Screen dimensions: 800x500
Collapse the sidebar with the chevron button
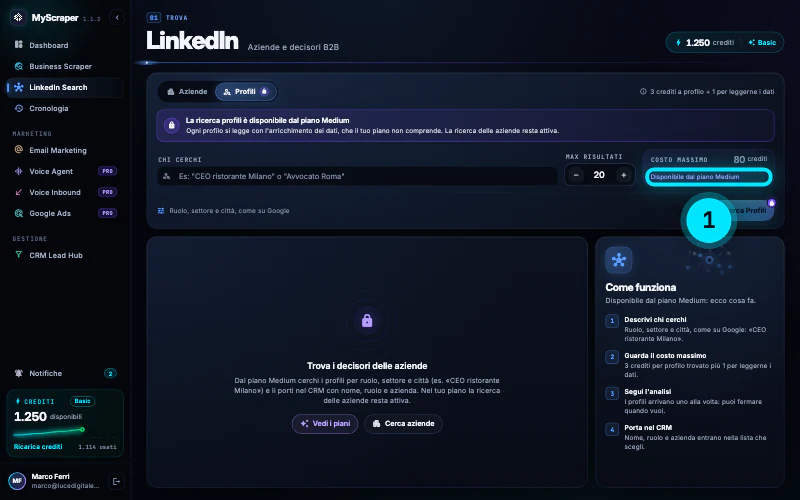click(x=117, y=17)
